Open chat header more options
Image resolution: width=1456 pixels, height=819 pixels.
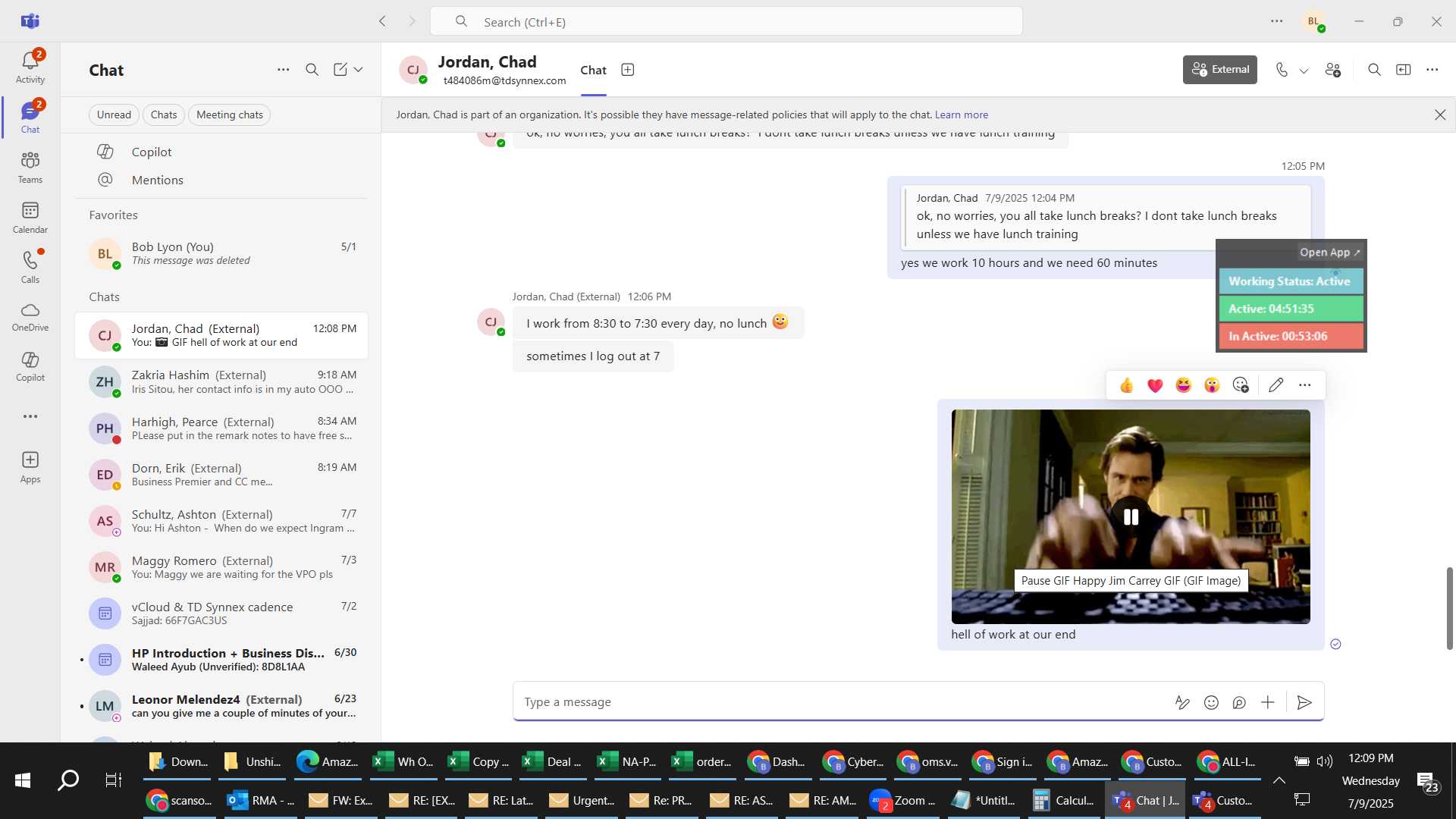tap(1432, 70)
